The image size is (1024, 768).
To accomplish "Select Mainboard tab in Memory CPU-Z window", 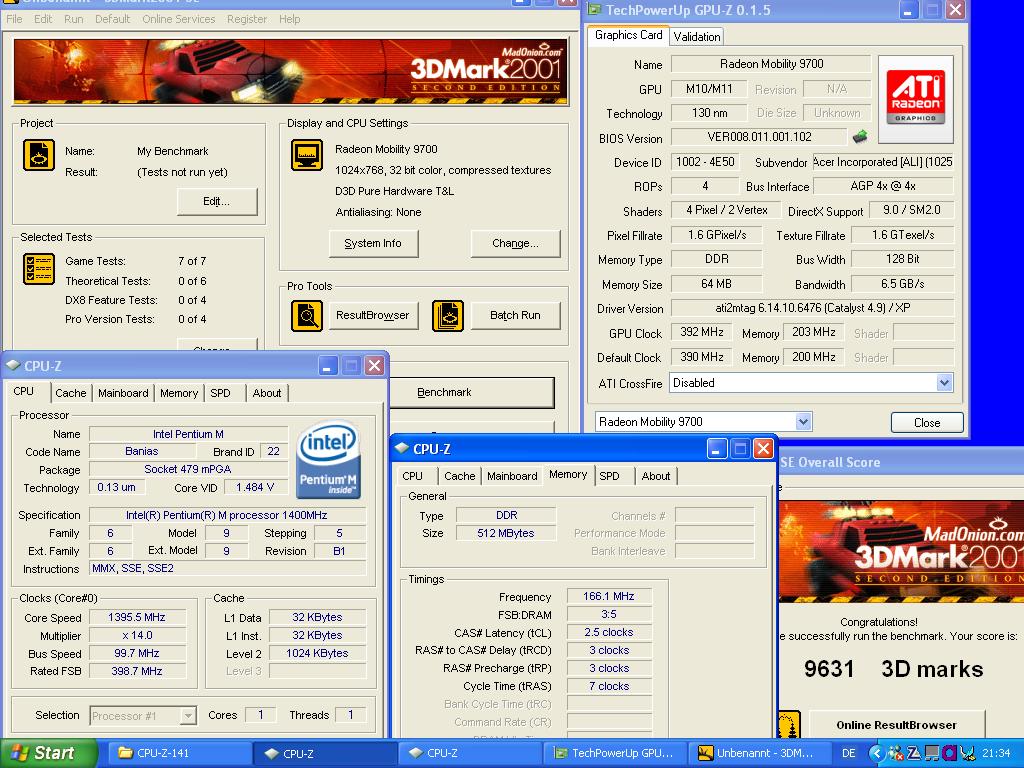I will tap(512, 476).
